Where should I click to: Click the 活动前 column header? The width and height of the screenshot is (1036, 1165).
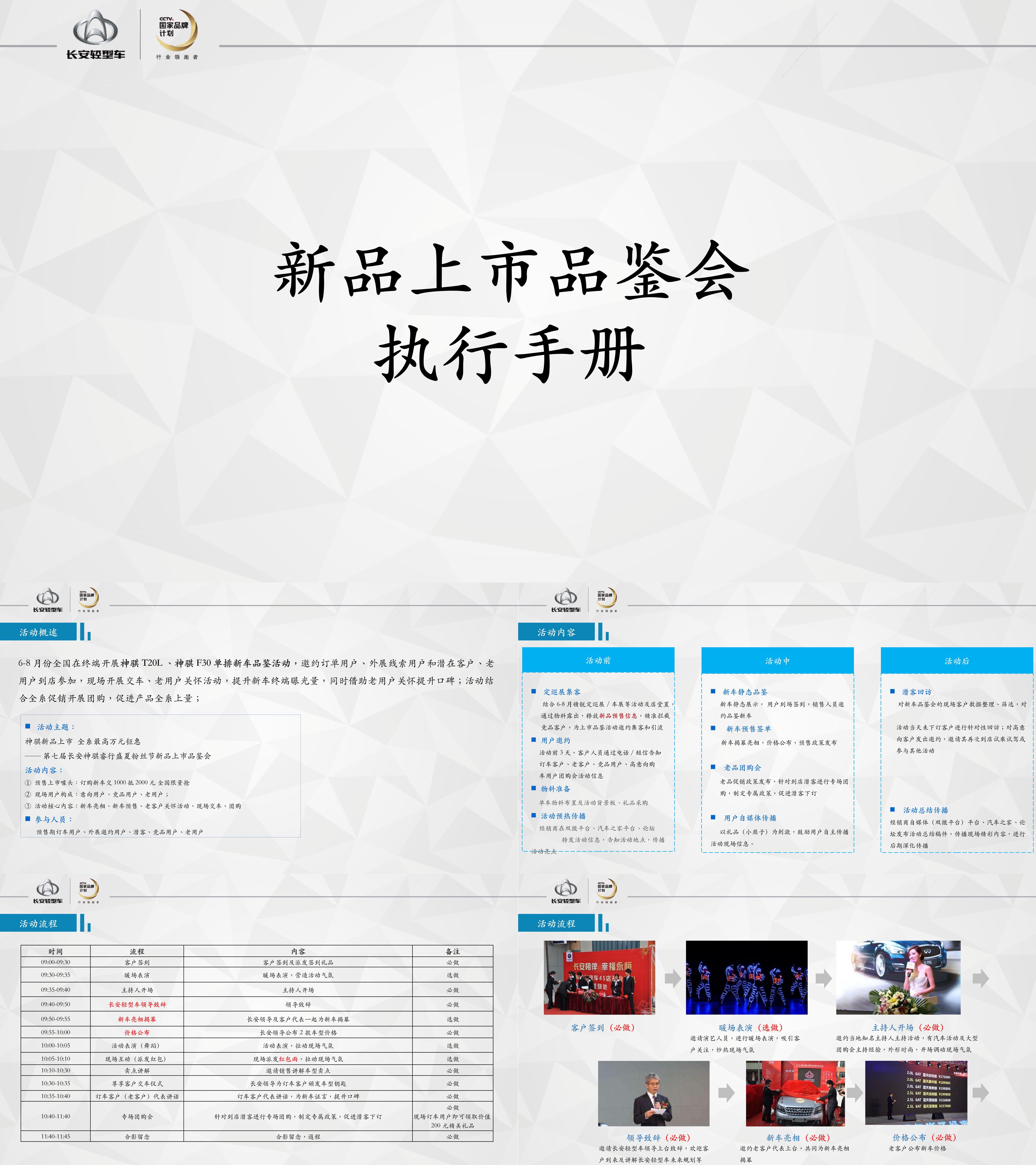tap(598, 660)
